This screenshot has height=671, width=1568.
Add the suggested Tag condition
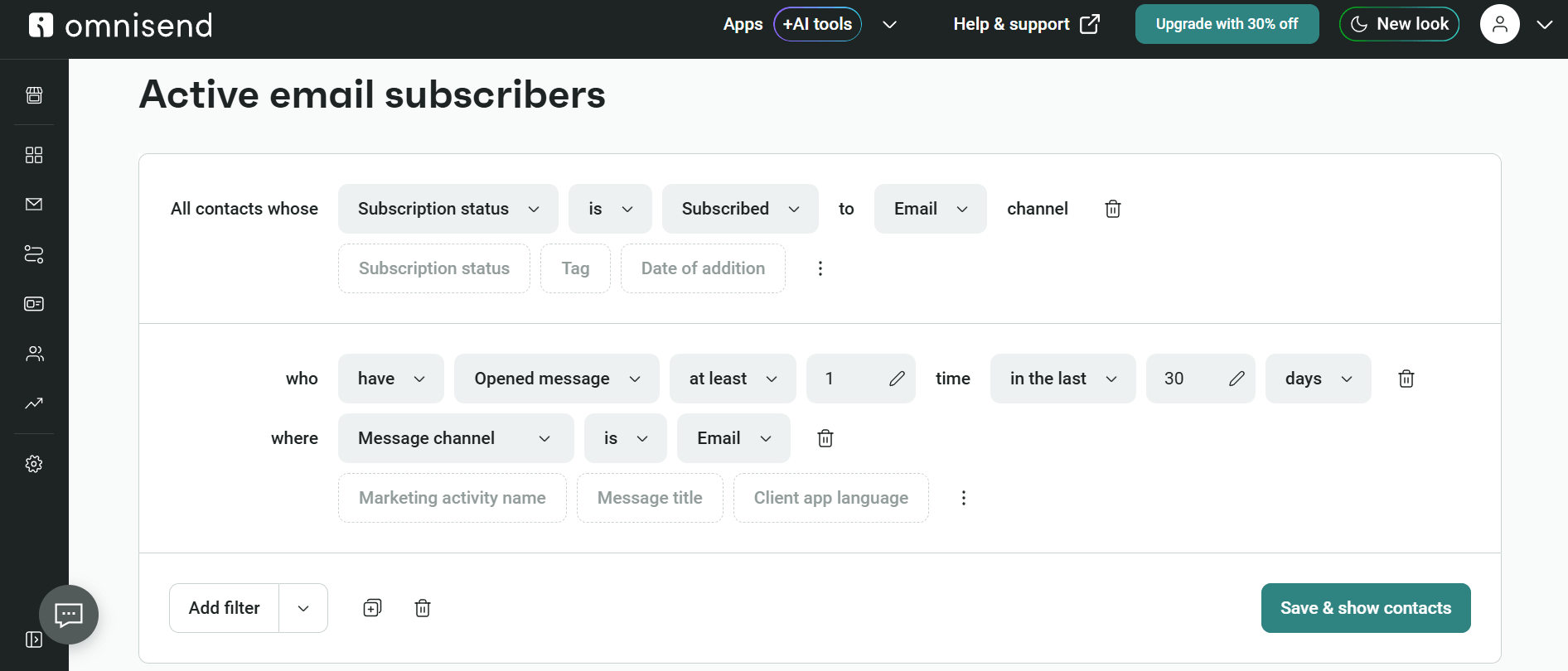tap(575, 268)
